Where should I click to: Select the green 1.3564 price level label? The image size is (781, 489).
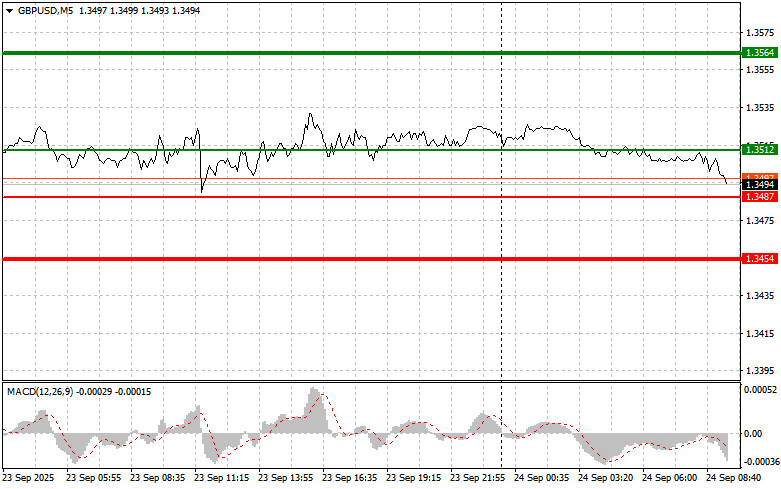click(x=760, y=53)
